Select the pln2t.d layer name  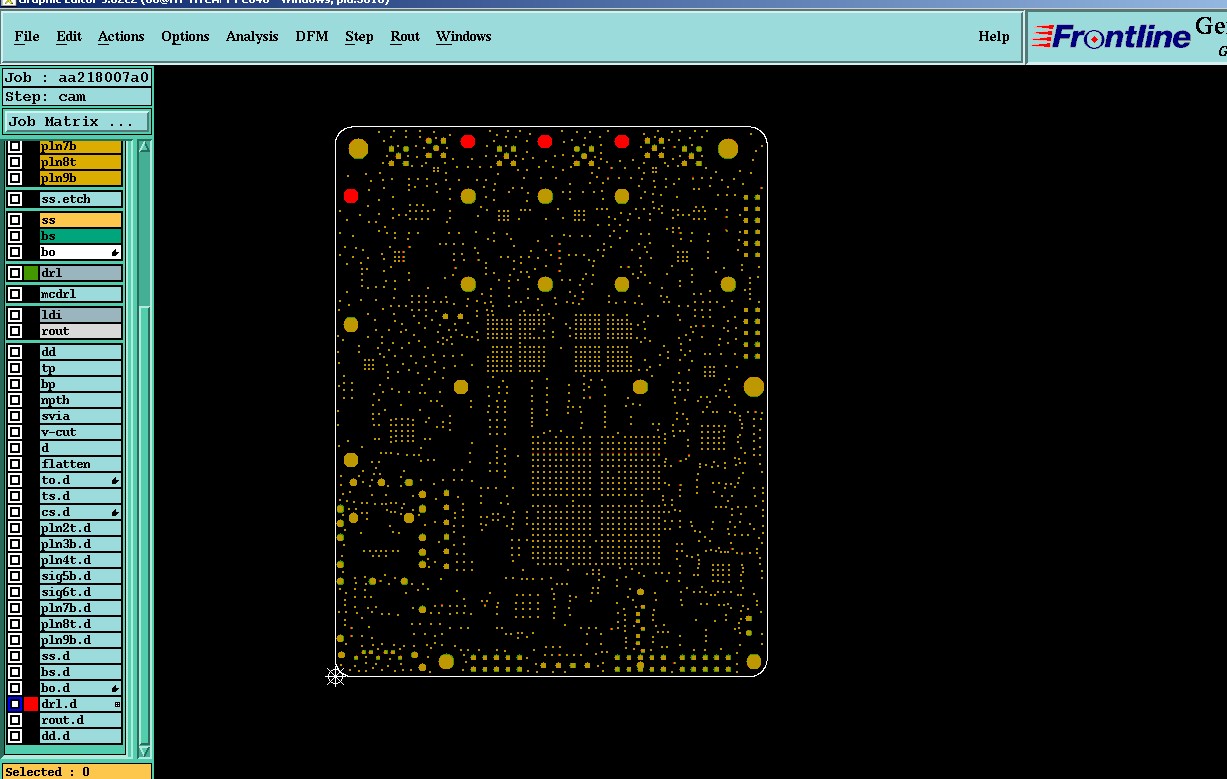80,528
